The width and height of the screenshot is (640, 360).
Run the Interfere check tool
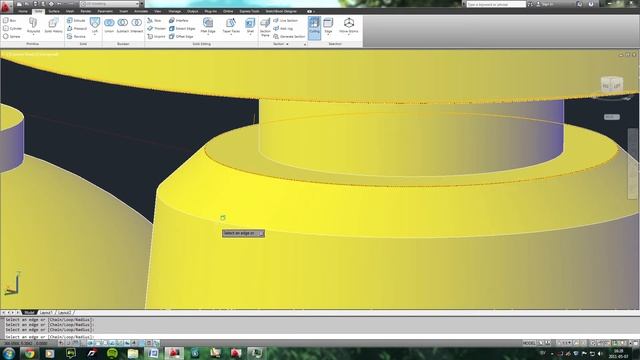(179, 20)
